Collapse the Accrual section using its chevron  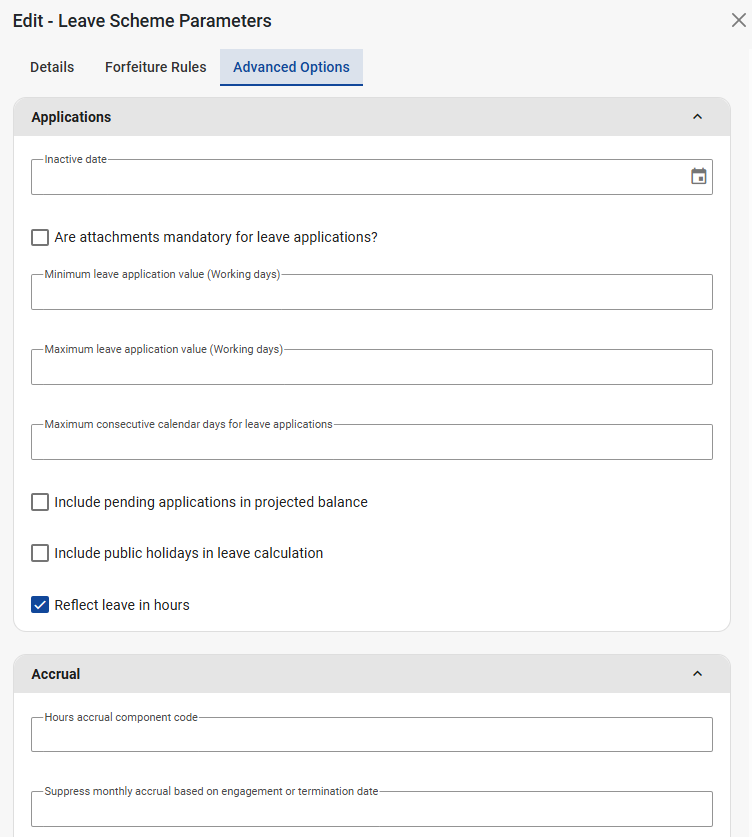click(697, 674)
